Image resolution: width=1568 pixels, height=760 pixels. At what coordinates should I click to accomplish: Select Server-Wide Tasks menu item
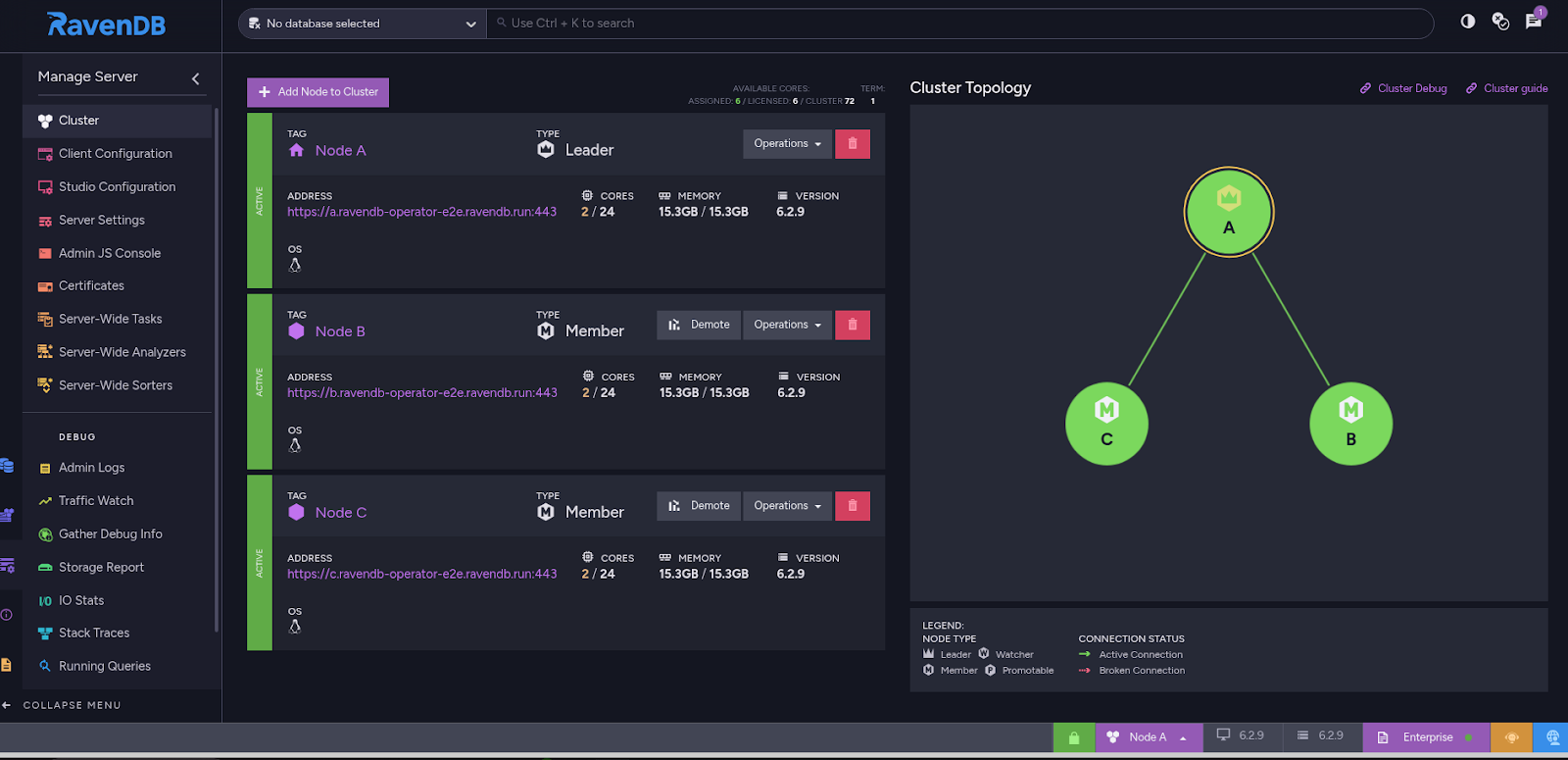(110, 319)
